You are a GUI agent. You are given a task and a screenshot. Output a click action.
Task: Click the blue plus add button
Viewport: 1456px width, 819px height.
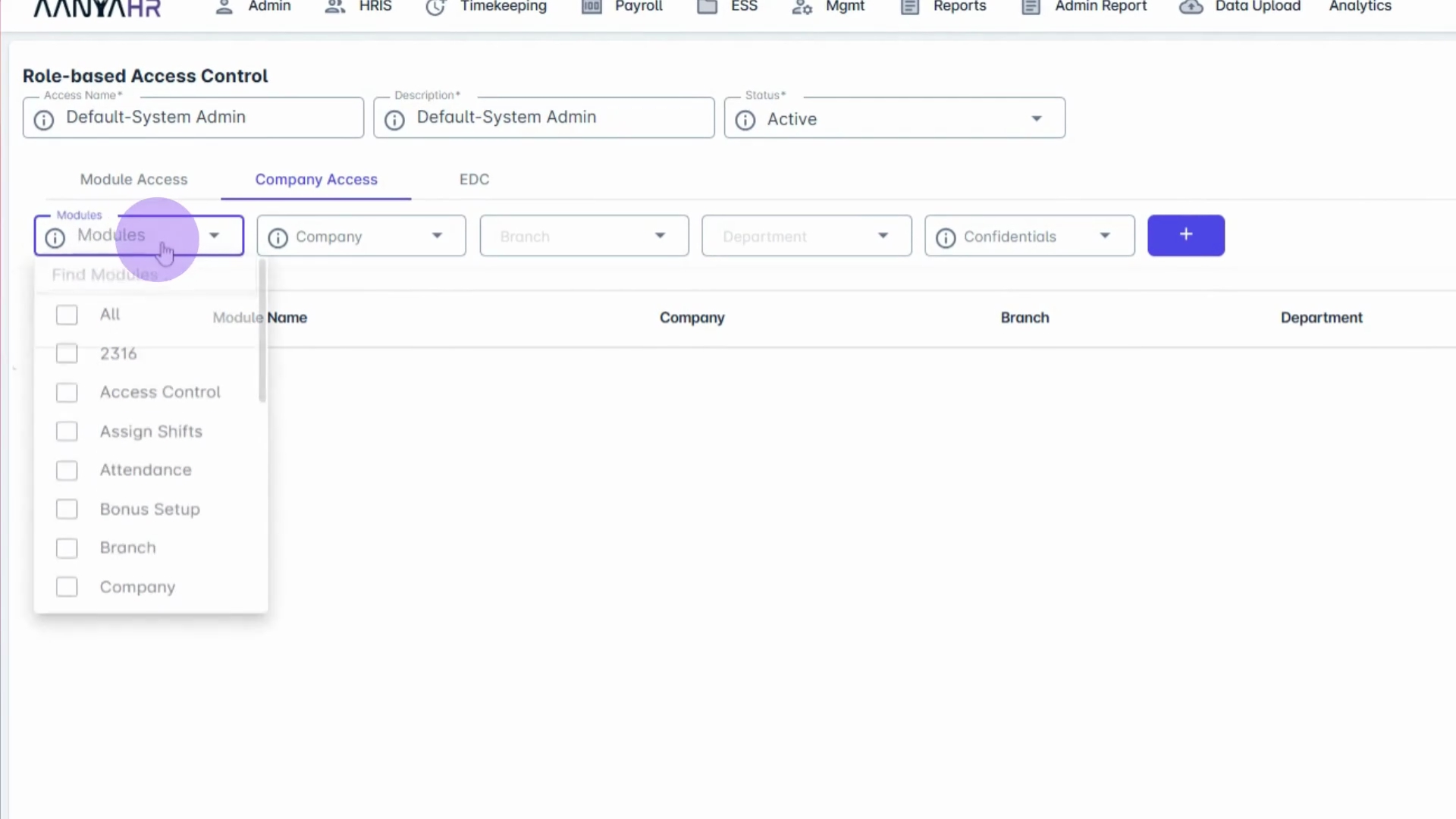click(1185, 235)
